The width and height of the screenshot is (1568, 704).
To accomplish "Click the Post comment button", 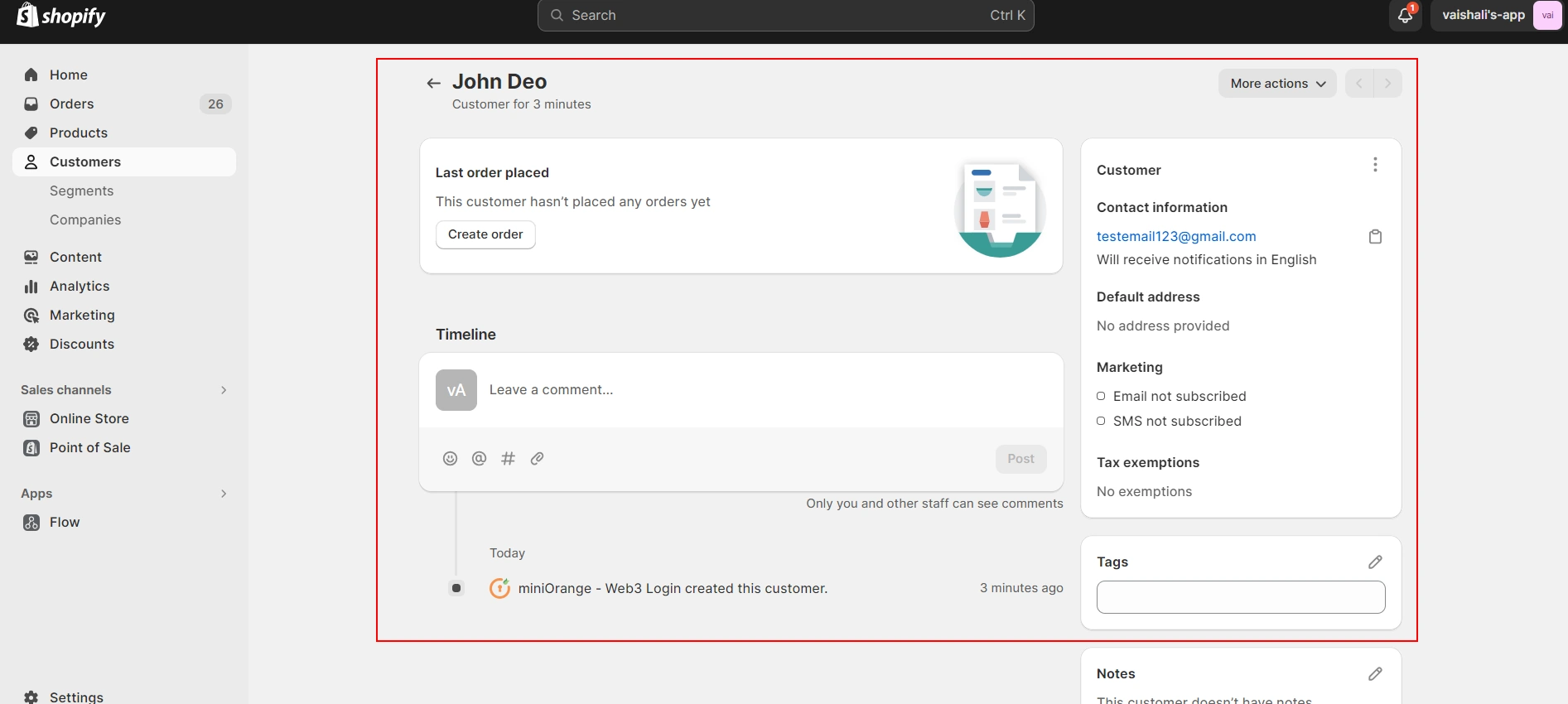I will [x=1020, y=459].
